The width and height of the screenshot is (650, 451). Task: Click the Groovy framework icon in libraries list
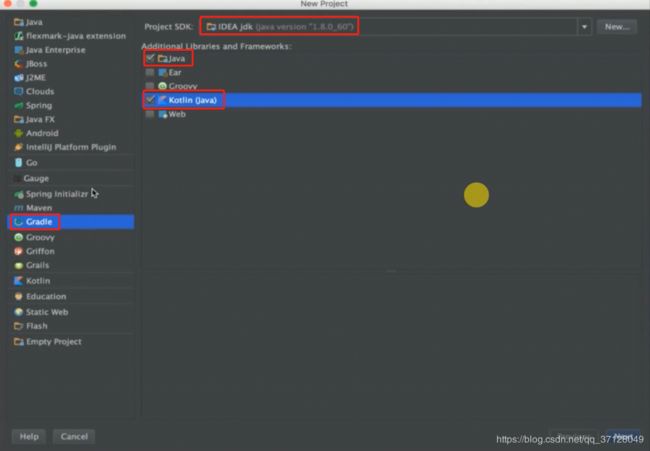(162, 86)
